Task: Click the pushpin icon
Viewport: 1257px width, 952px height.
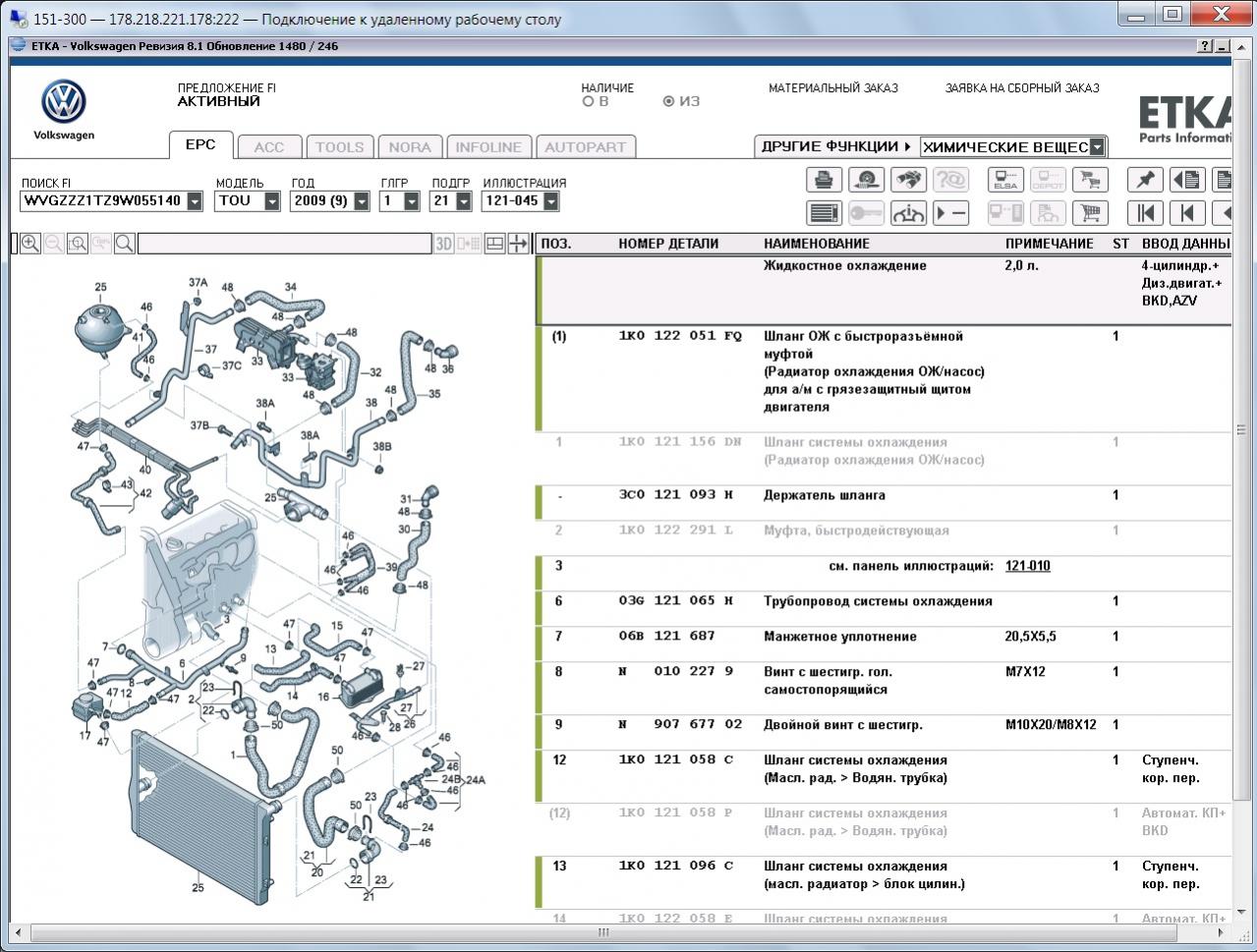Action: 1146,180
